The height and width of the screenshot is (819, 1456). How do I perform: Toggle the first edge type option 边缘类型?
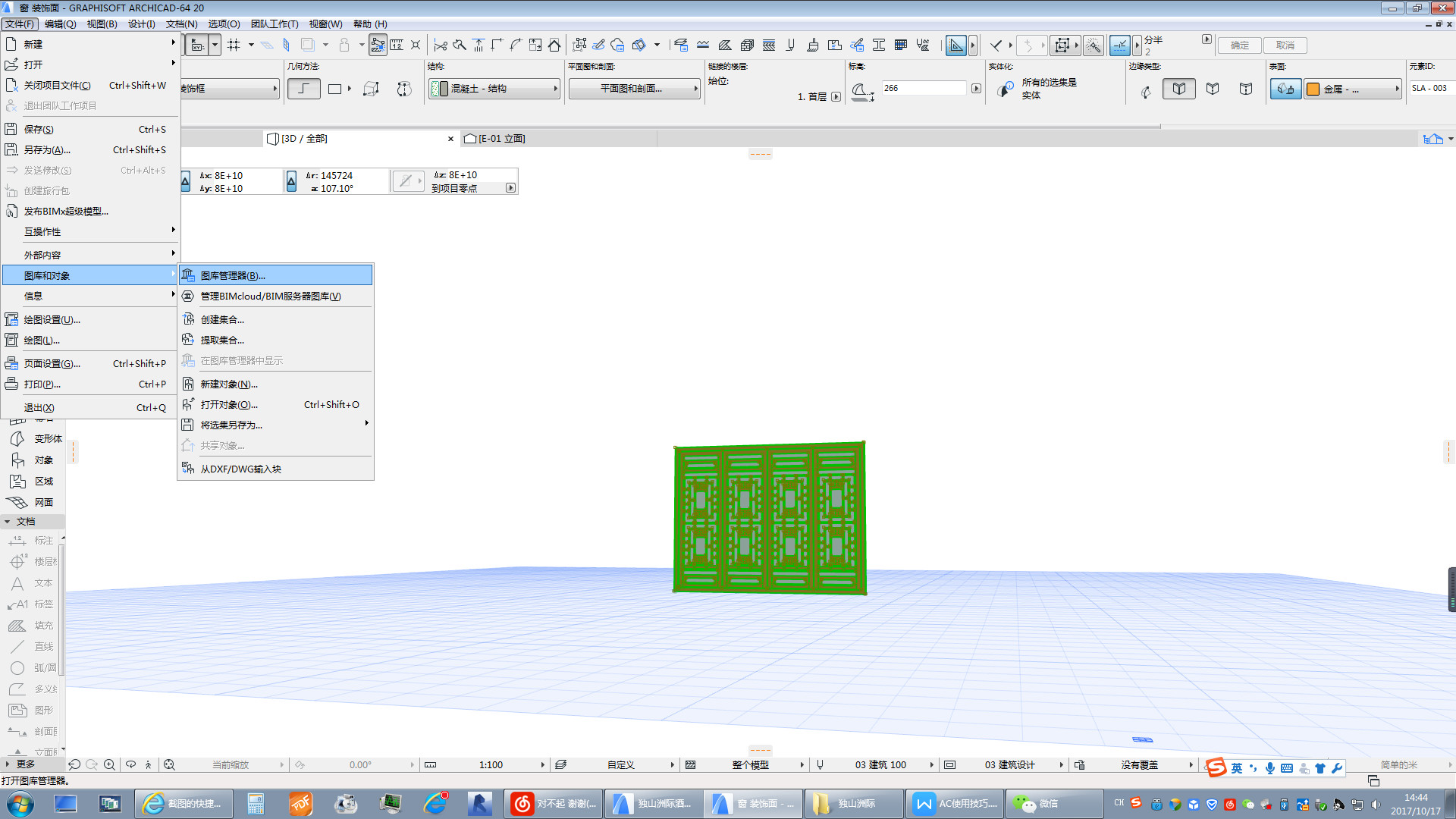point(1179,89)
